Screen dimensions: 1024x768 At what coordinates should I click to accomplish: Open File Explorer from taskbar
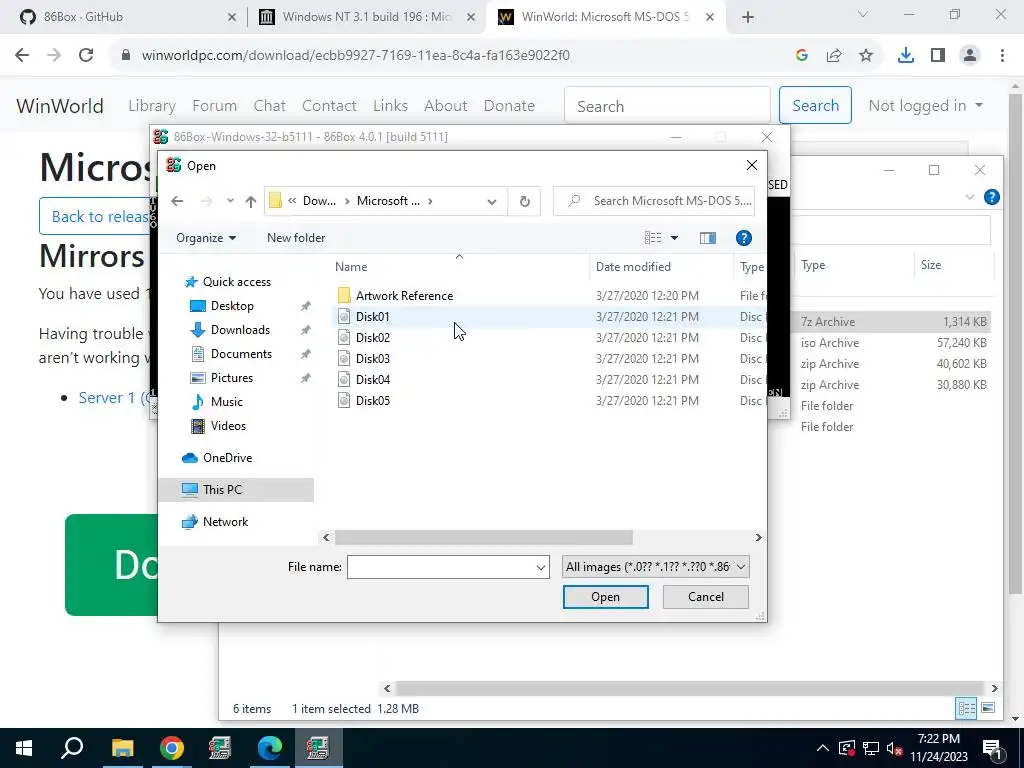coord(122,748)
